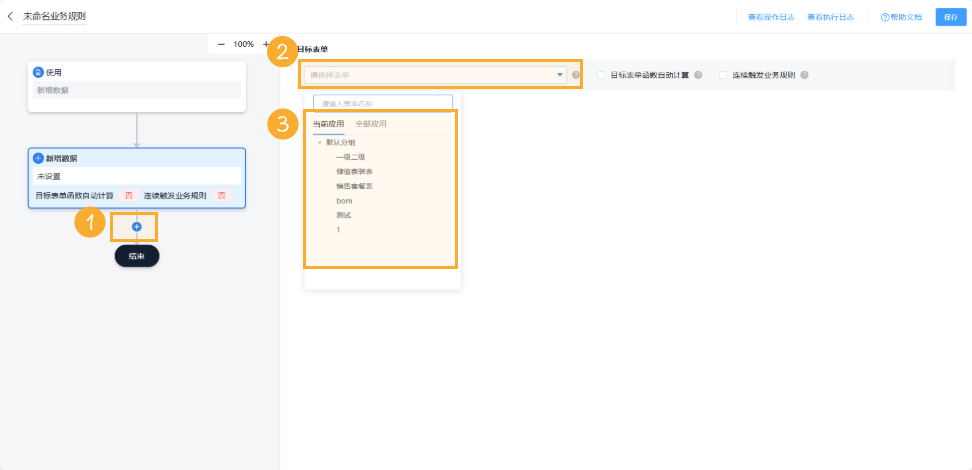The width and height of the screenshot is (972, 470).
Task: Select the 使用 trigger node icon
Action: tap(38, 72)
